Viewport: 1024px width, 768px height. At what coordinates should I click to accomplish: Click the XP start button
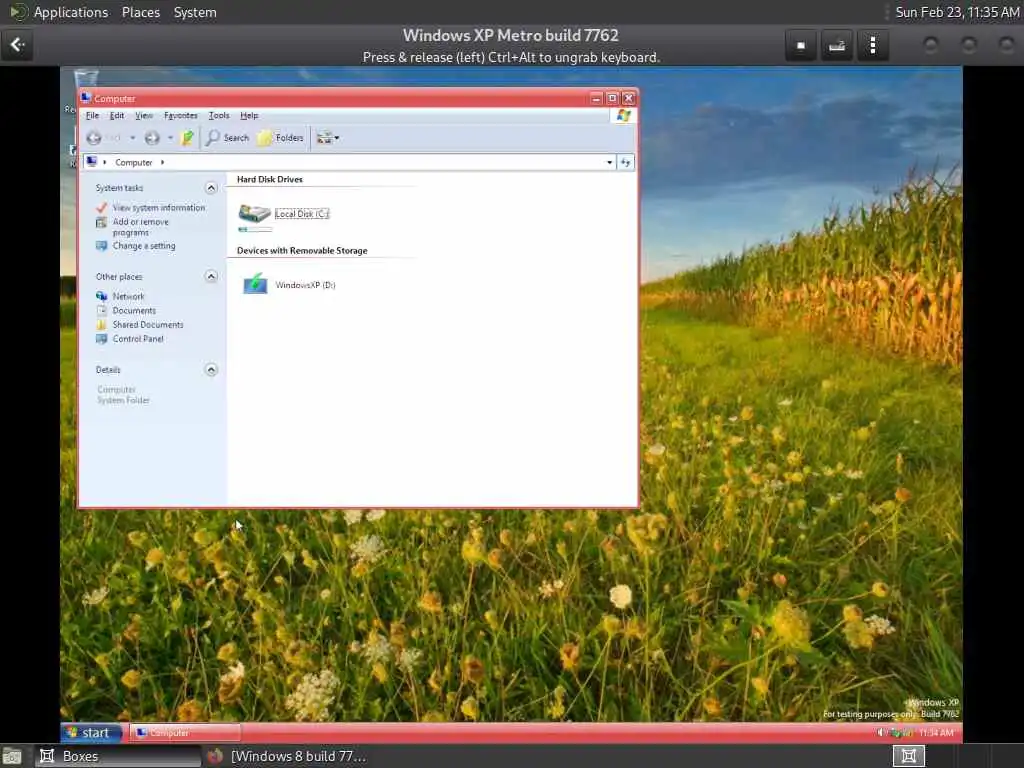91,733
